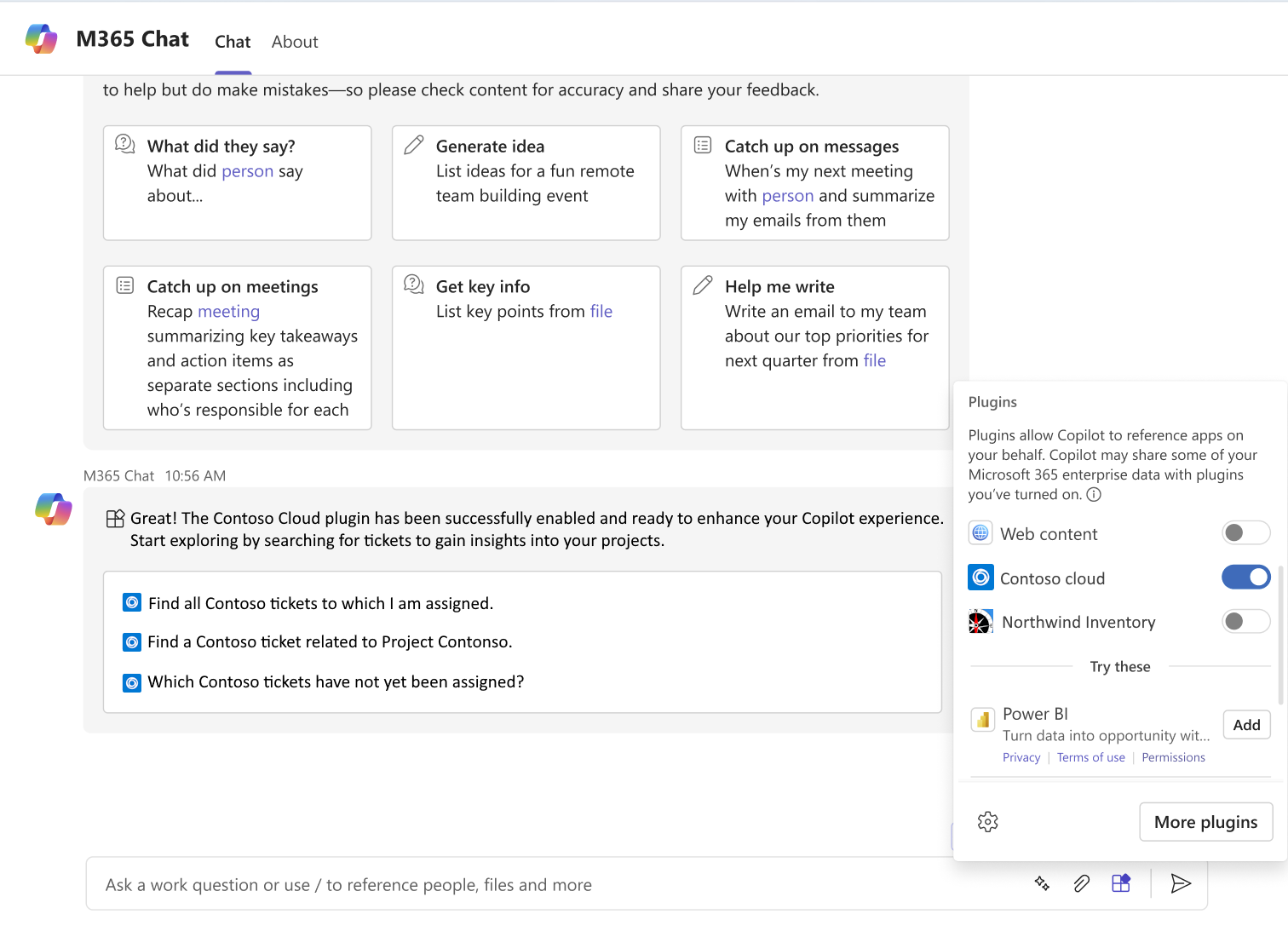Viewport: 1288px width, 937px height.
Task: Add the Power BI plugin
Action: pos(1246,725)
